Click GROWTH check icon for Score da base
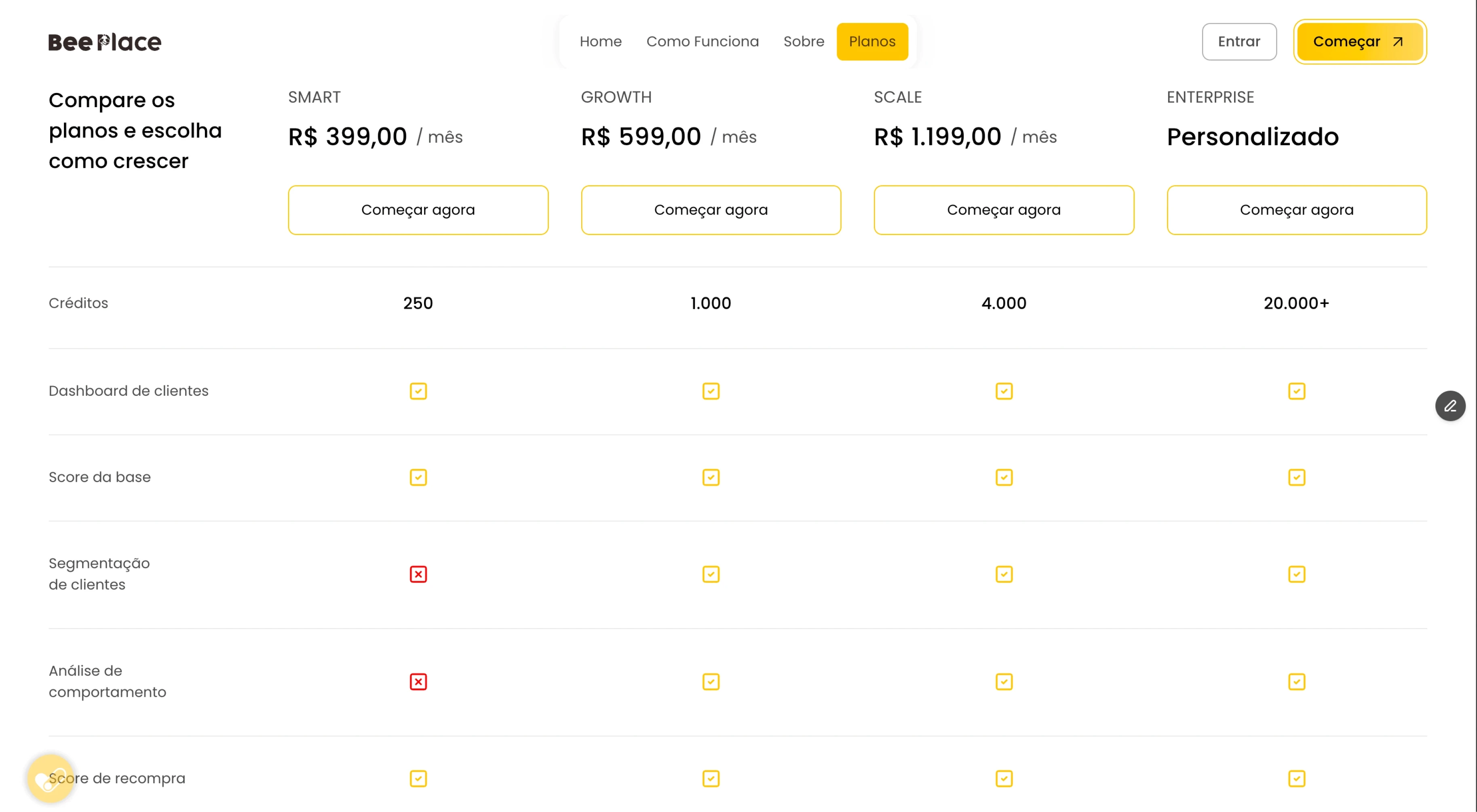This screenshot has height=812, width=1477. 711,478
